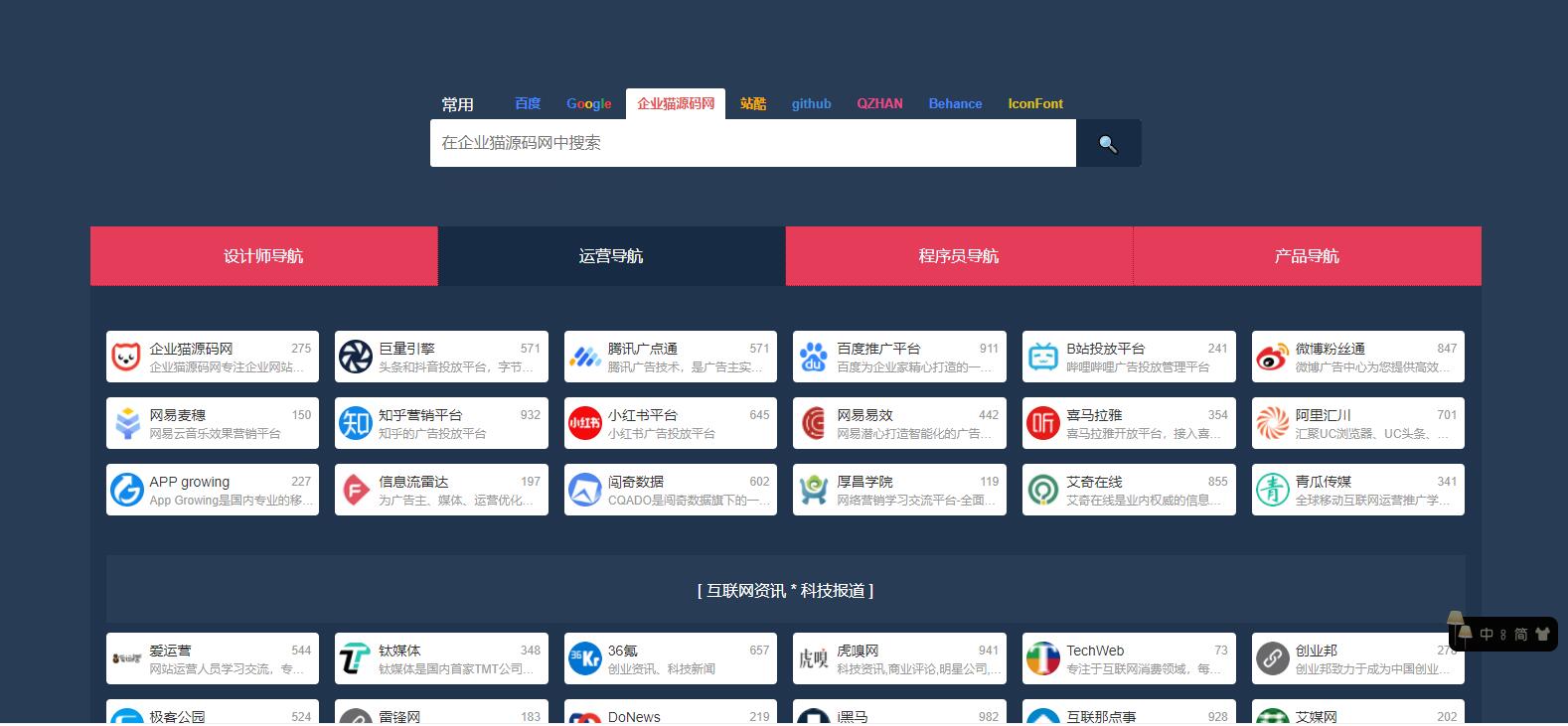Click the 创业资讯、科技新闻 description text
The height and width of the screenshot is (726, 1568).
point(662,669)
